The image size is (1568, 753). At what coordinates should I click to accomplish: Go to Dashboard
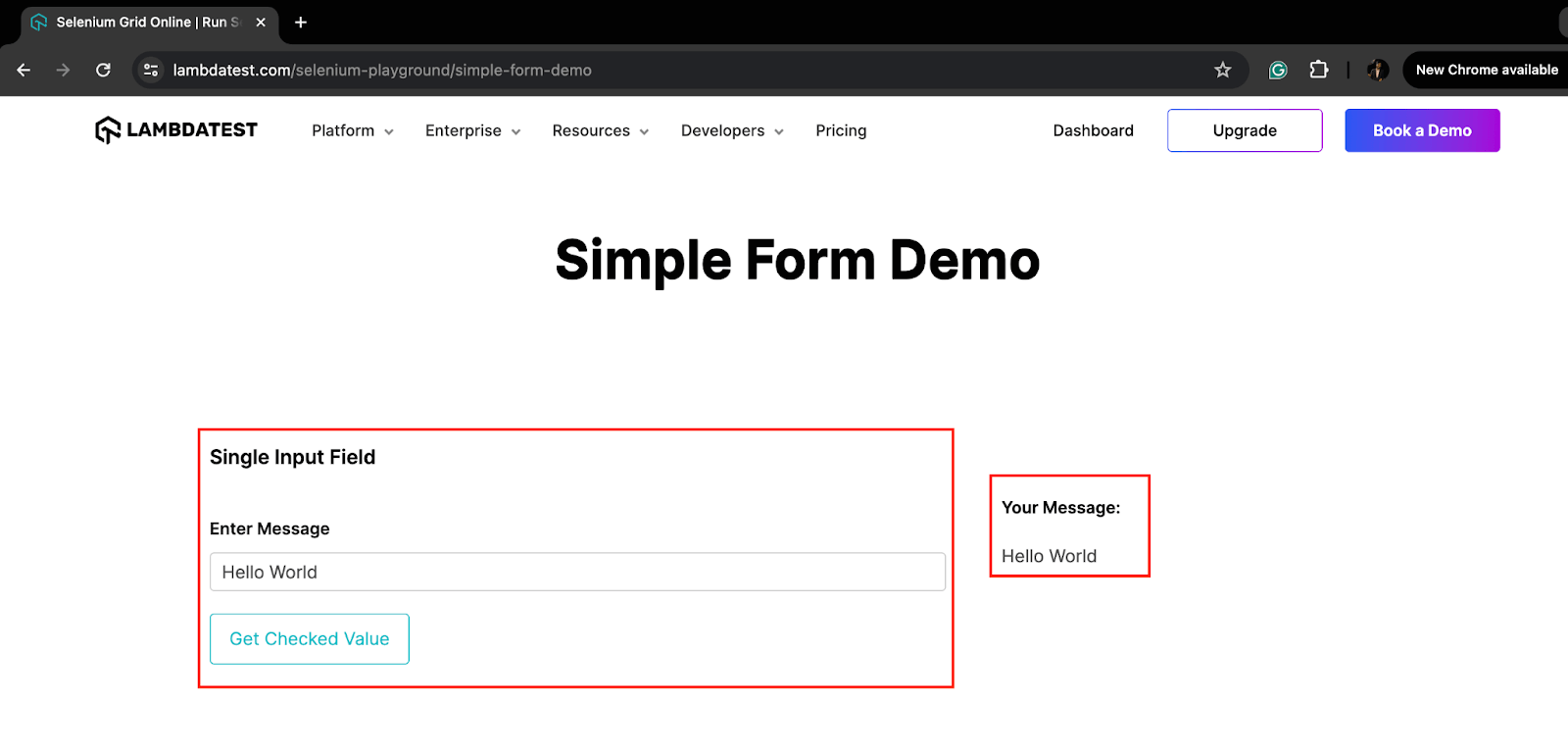pos(1093,130)
